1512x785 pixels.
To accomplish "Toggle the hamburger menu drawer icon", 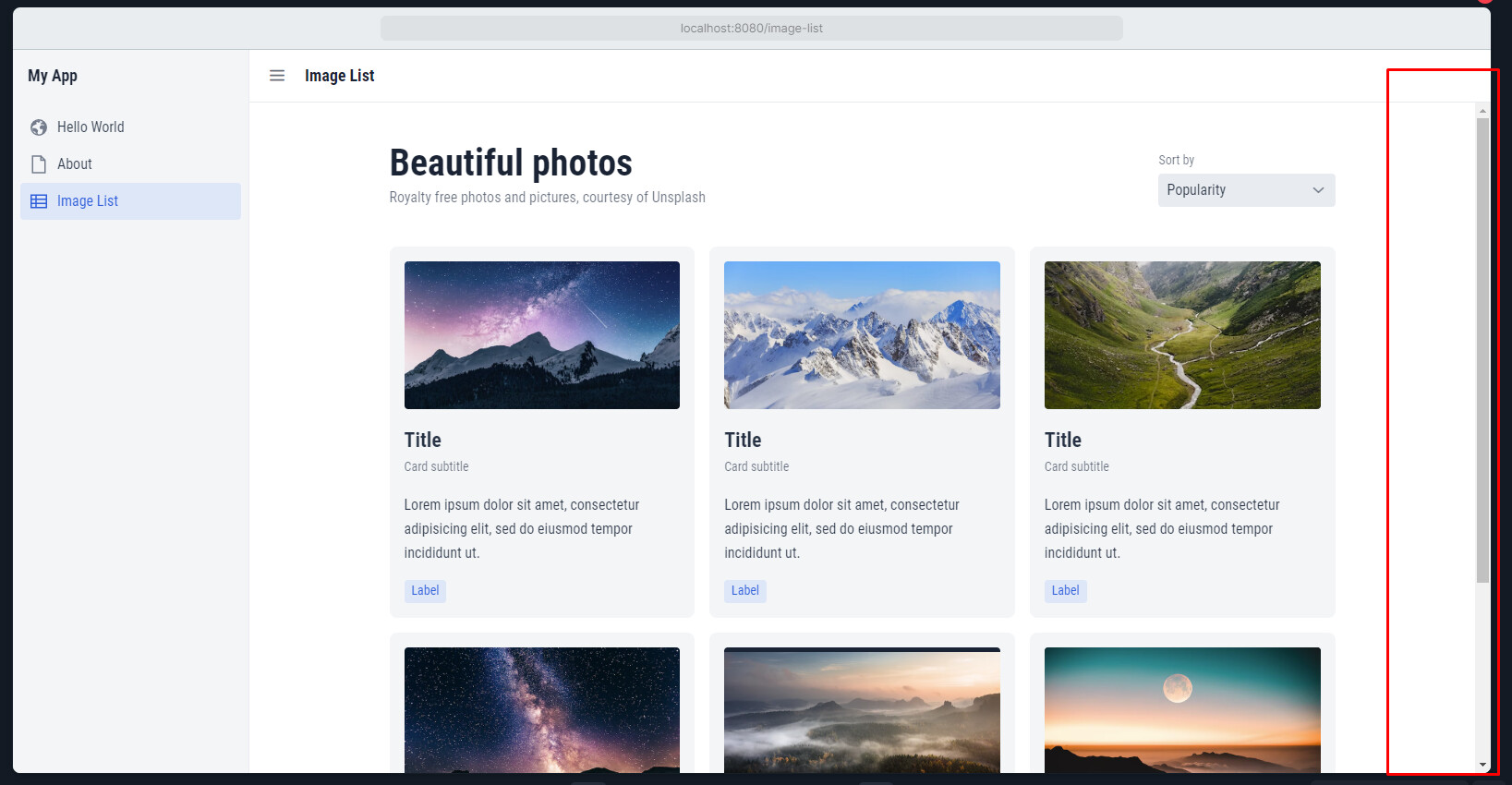I will click(x=277, y=76).
